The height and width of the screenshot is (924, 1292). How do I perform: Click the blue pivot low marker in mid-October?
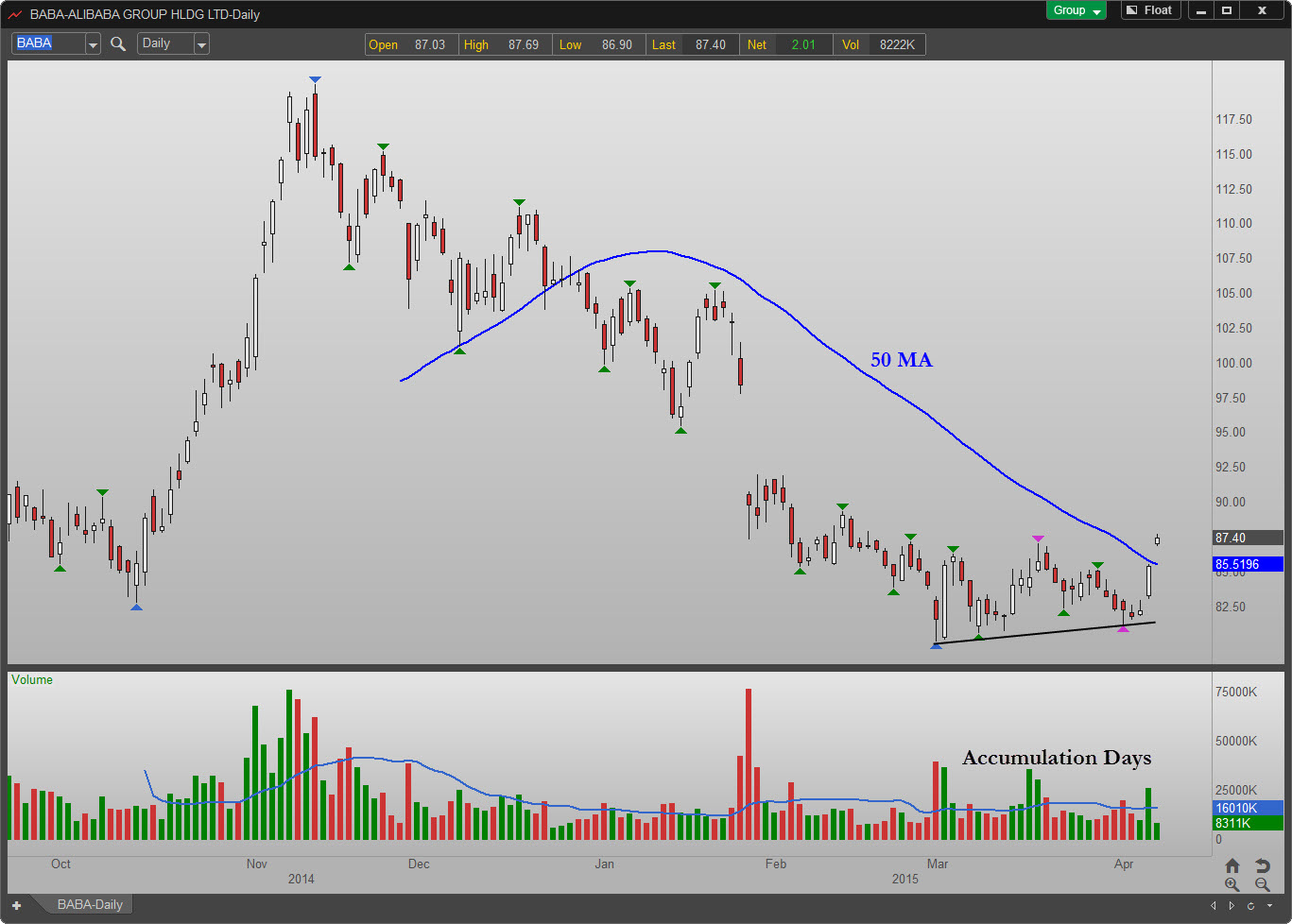136,607
